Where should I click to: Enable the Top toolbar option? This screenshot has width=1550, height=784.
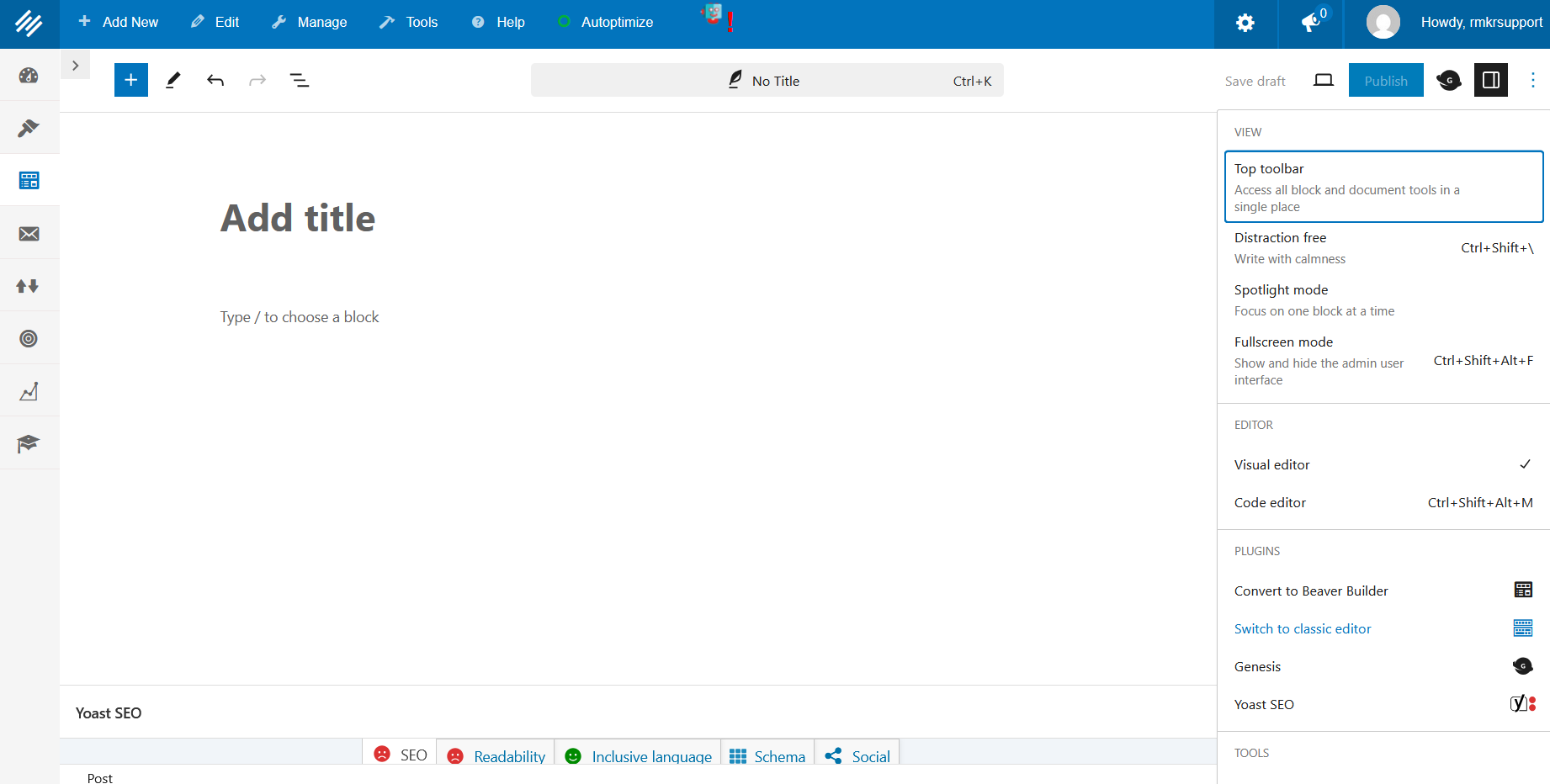(x=1383, y=187)
